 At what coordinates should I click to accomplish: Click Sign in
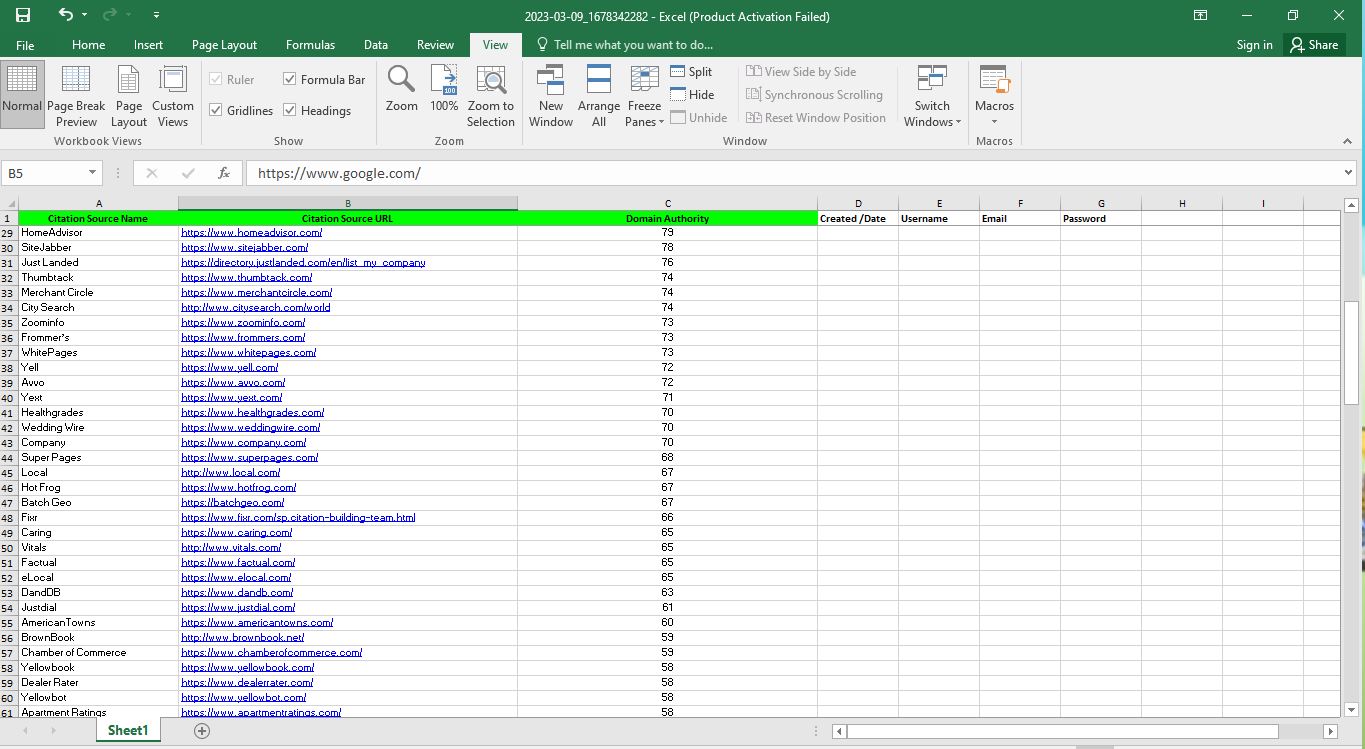[1254, 45]
